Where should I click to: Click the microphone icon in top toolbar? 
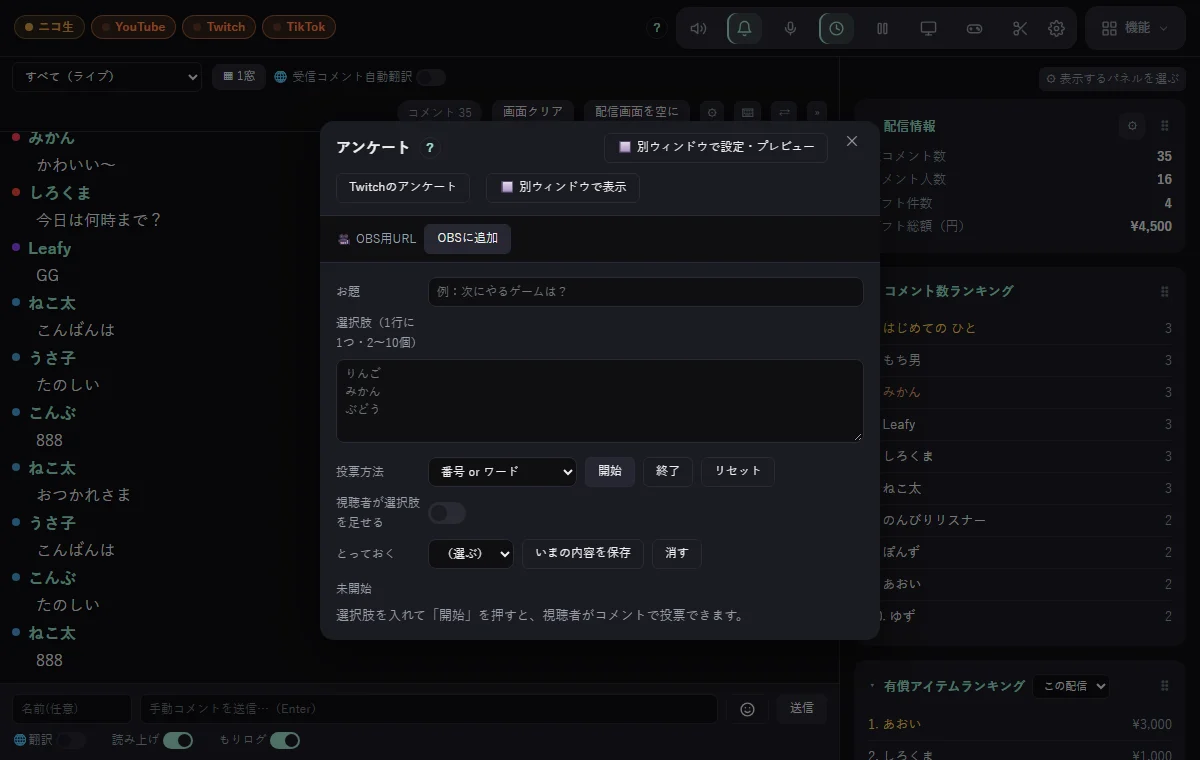pyautogui.click(x=790, y=28)
